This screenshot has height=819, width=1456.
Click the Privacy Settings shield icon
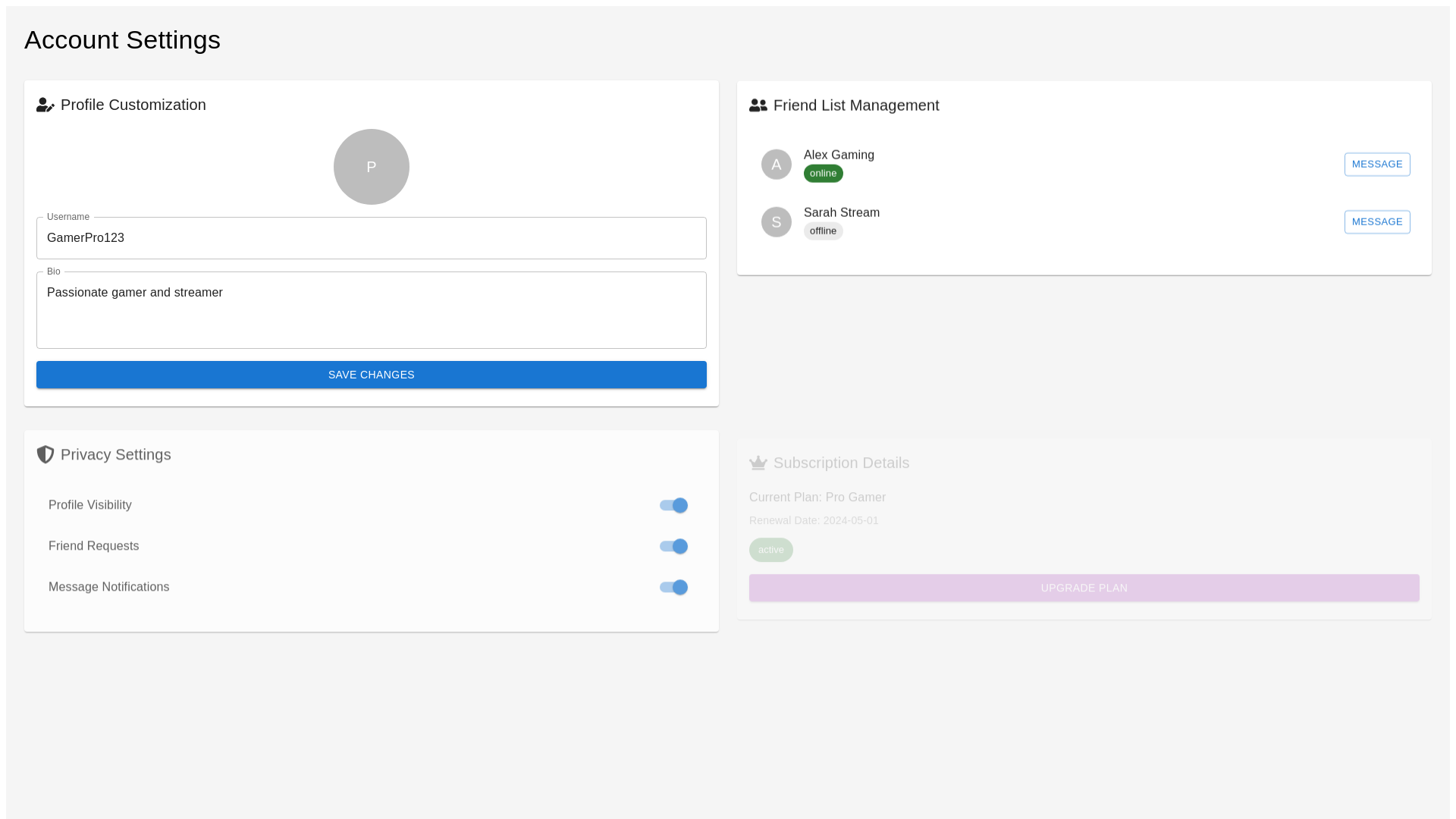pyautogui.click(x=45, y=454)
